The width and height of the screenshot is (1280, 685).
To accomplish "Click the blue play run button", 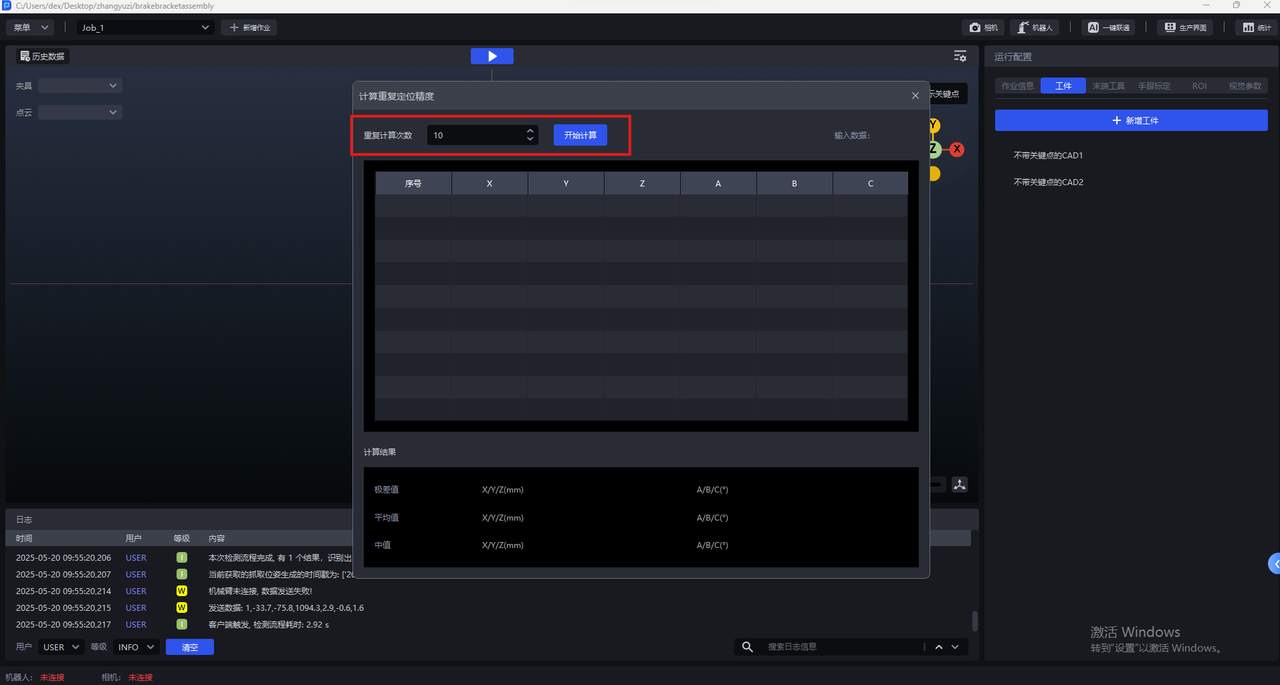I will tap(492, 56).
